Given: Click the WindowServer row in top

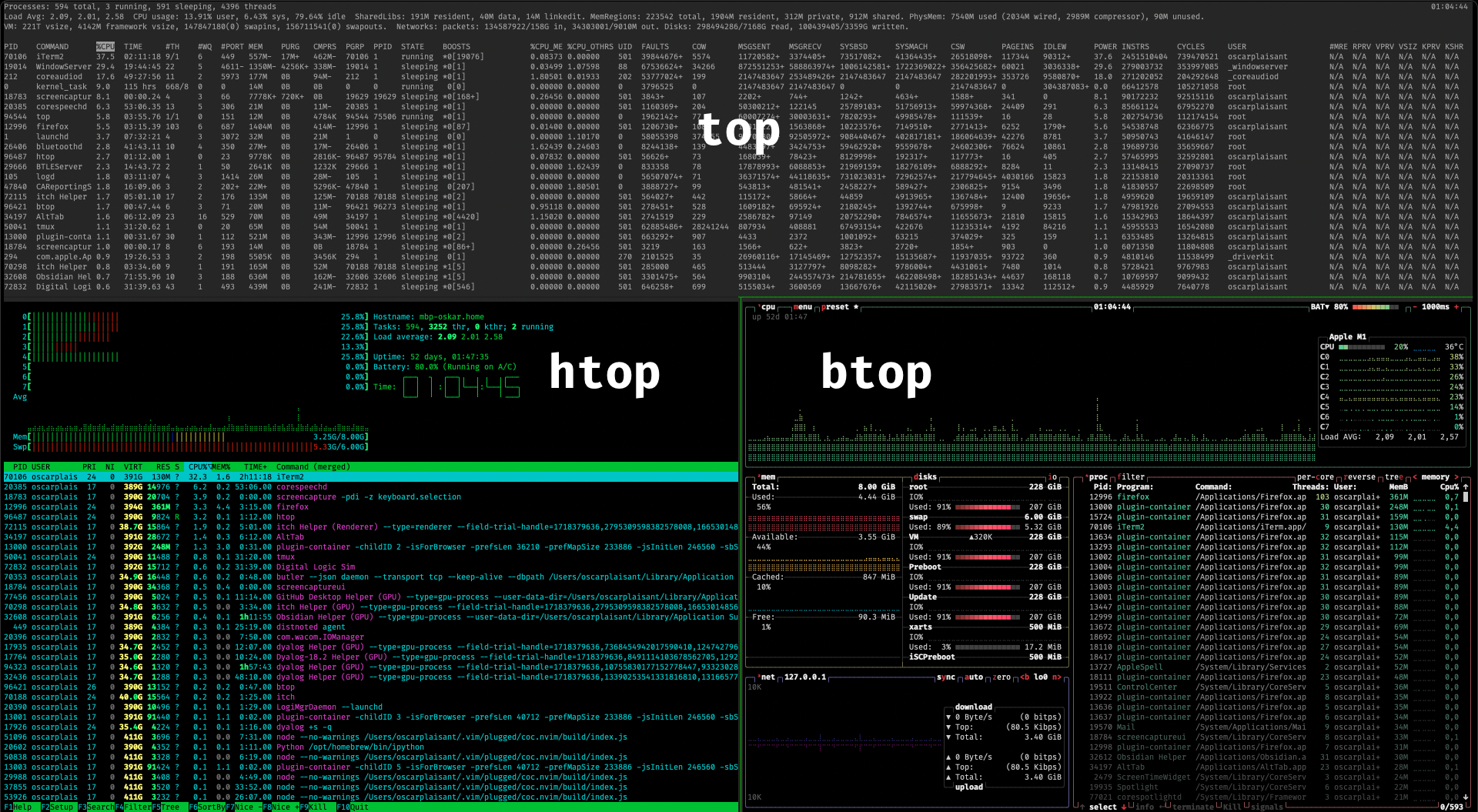Looking at the screenshot, I should tap(734, 67).
